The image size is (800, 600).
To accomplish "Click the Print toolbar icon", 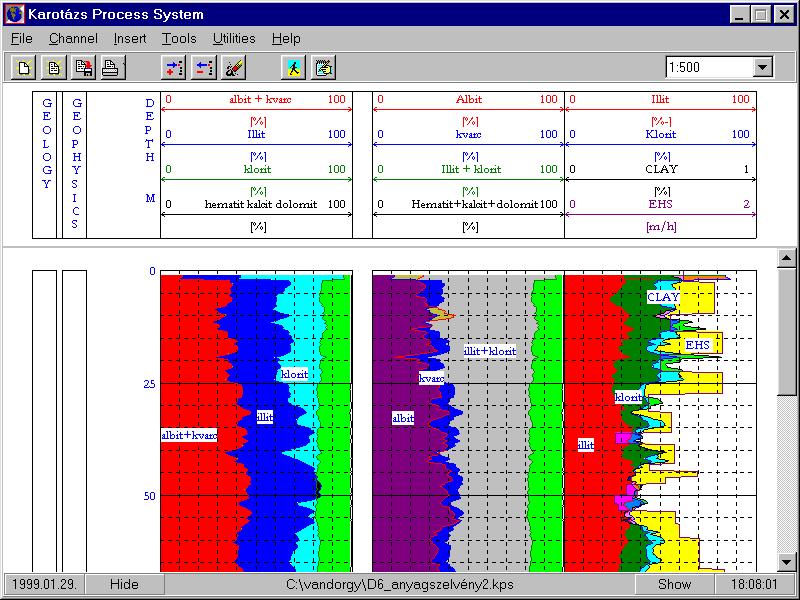I will (111, 68).
